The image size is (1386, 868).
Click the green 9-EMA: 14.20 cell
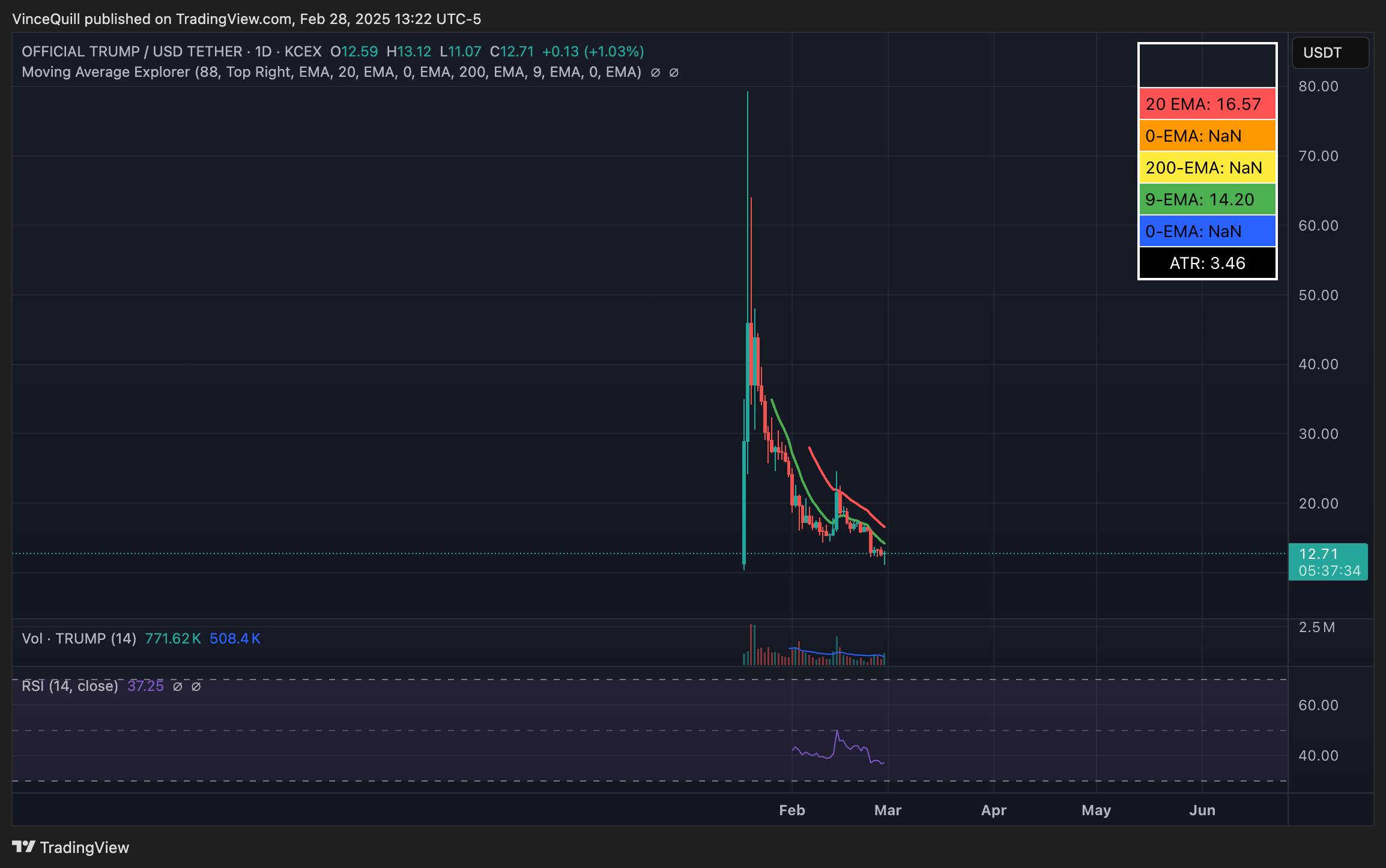[x=1207, y=199]
